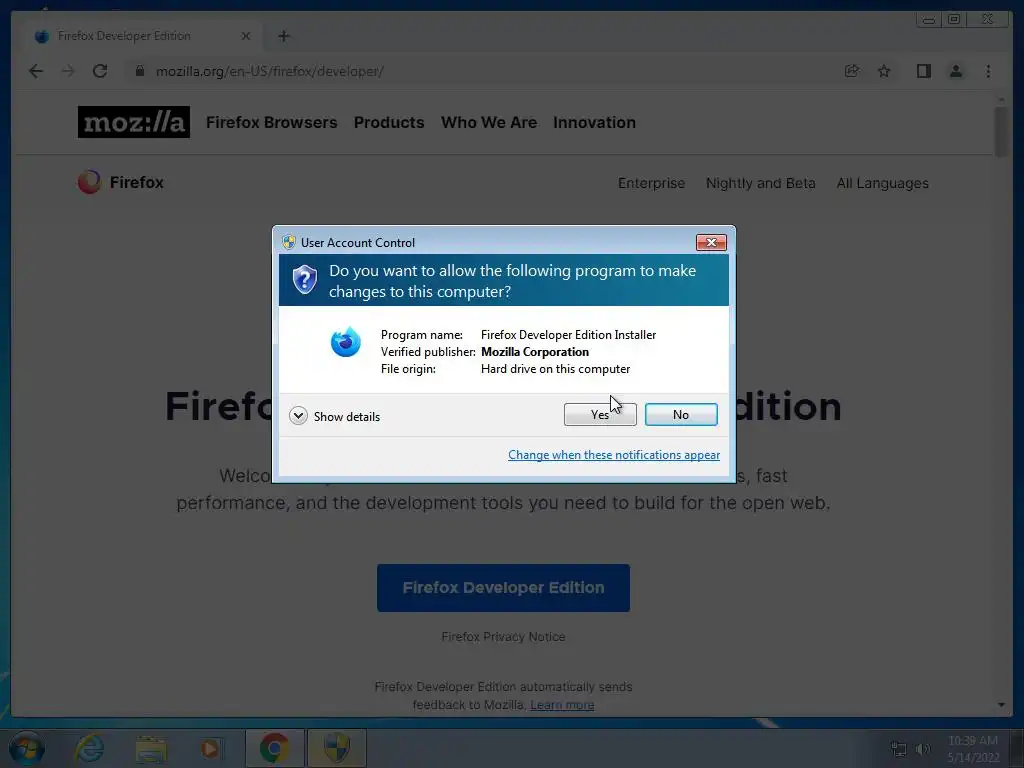This screenshot has height=768, width=1024.
Task: Reload the page in Chrome
Action: click(100, 71)
